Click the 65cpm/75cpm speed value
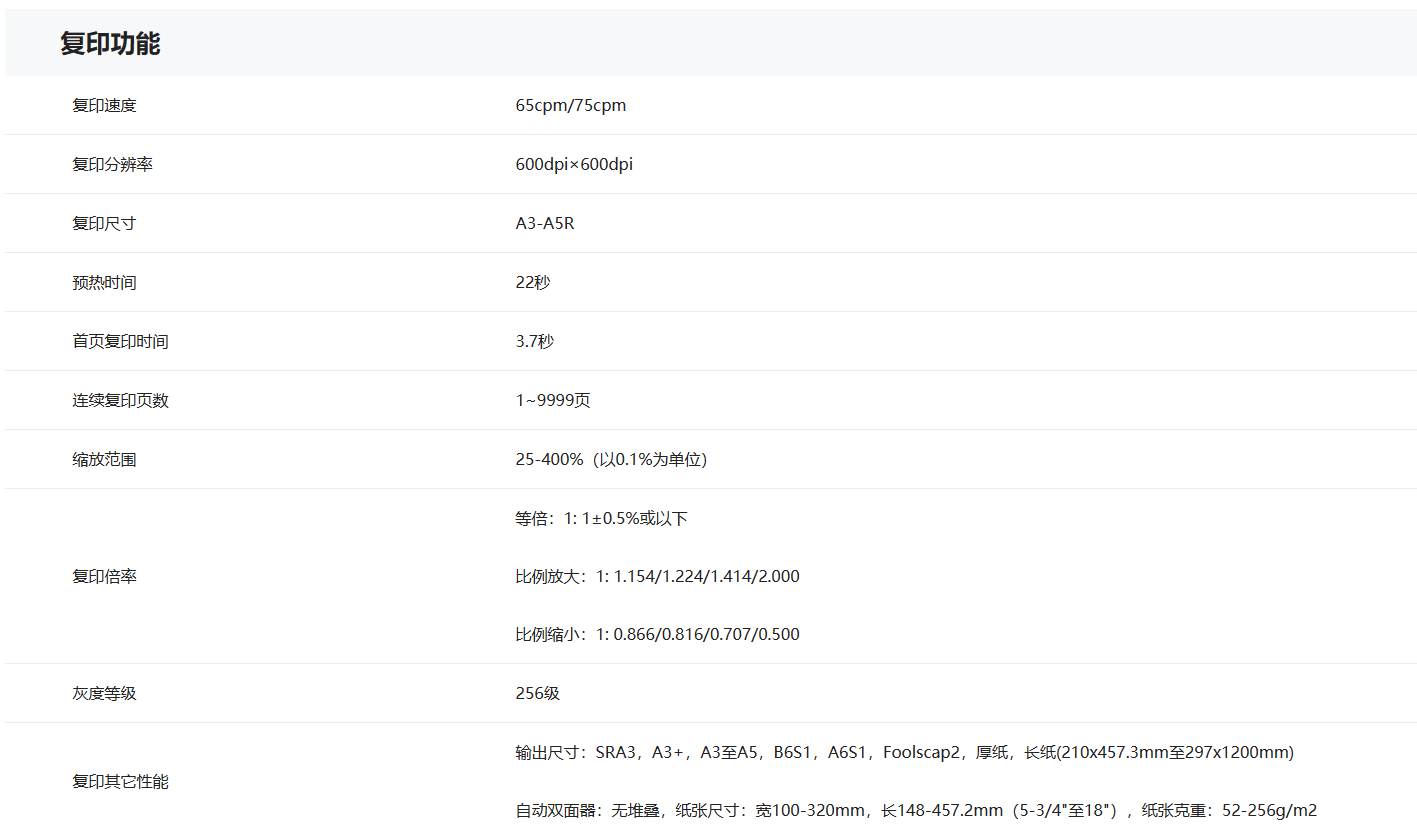This screenshot has height=833, width=1417. (571, 105)
